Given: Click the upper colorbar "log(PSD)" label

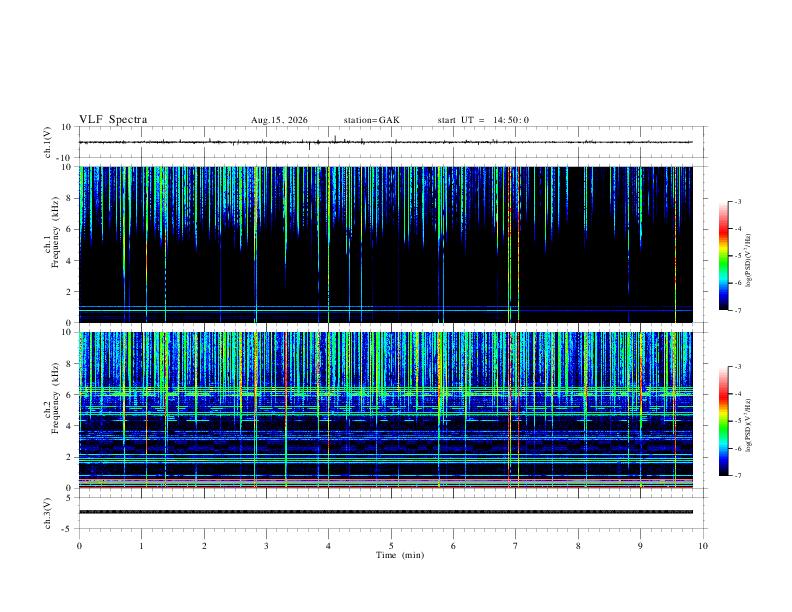Looking at the screenshot, I should (x=749, y=260).
